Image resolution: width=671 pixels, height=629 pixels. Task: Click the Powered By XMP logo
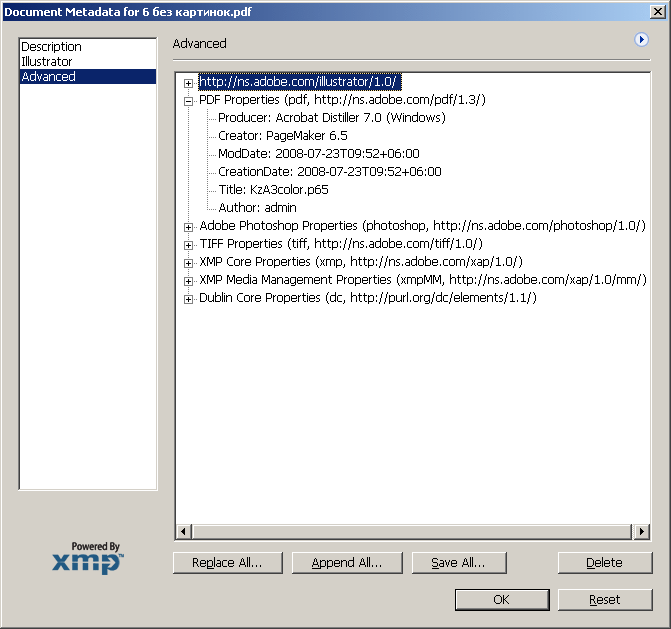[88, 558]
